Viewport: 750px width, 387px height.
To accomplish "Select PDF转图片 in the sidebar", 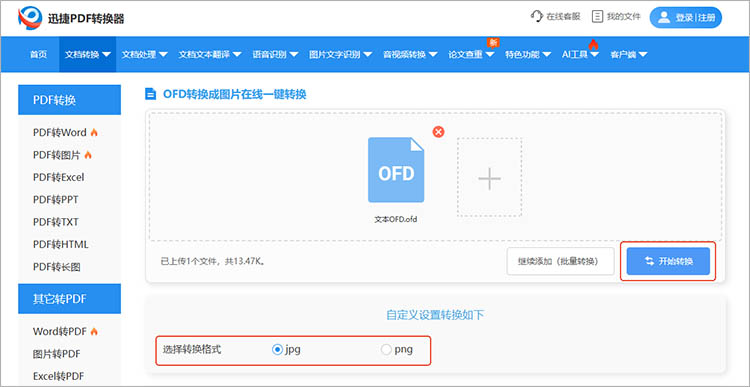I will [56, 155].
